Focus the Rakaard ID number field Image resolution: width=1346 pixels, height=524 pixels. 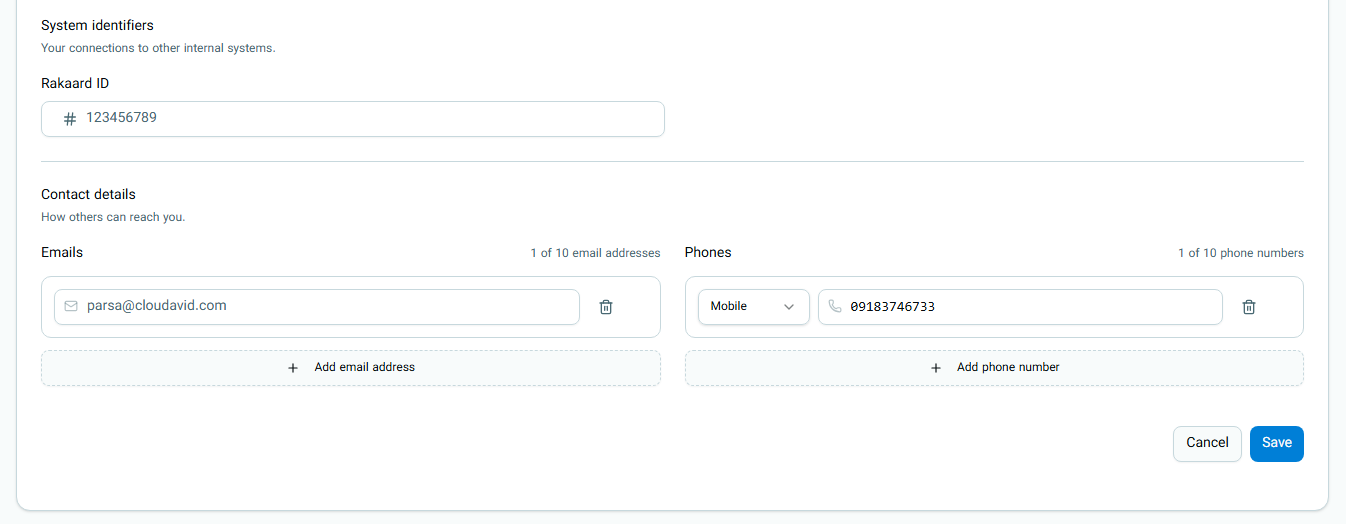[352, 119]
